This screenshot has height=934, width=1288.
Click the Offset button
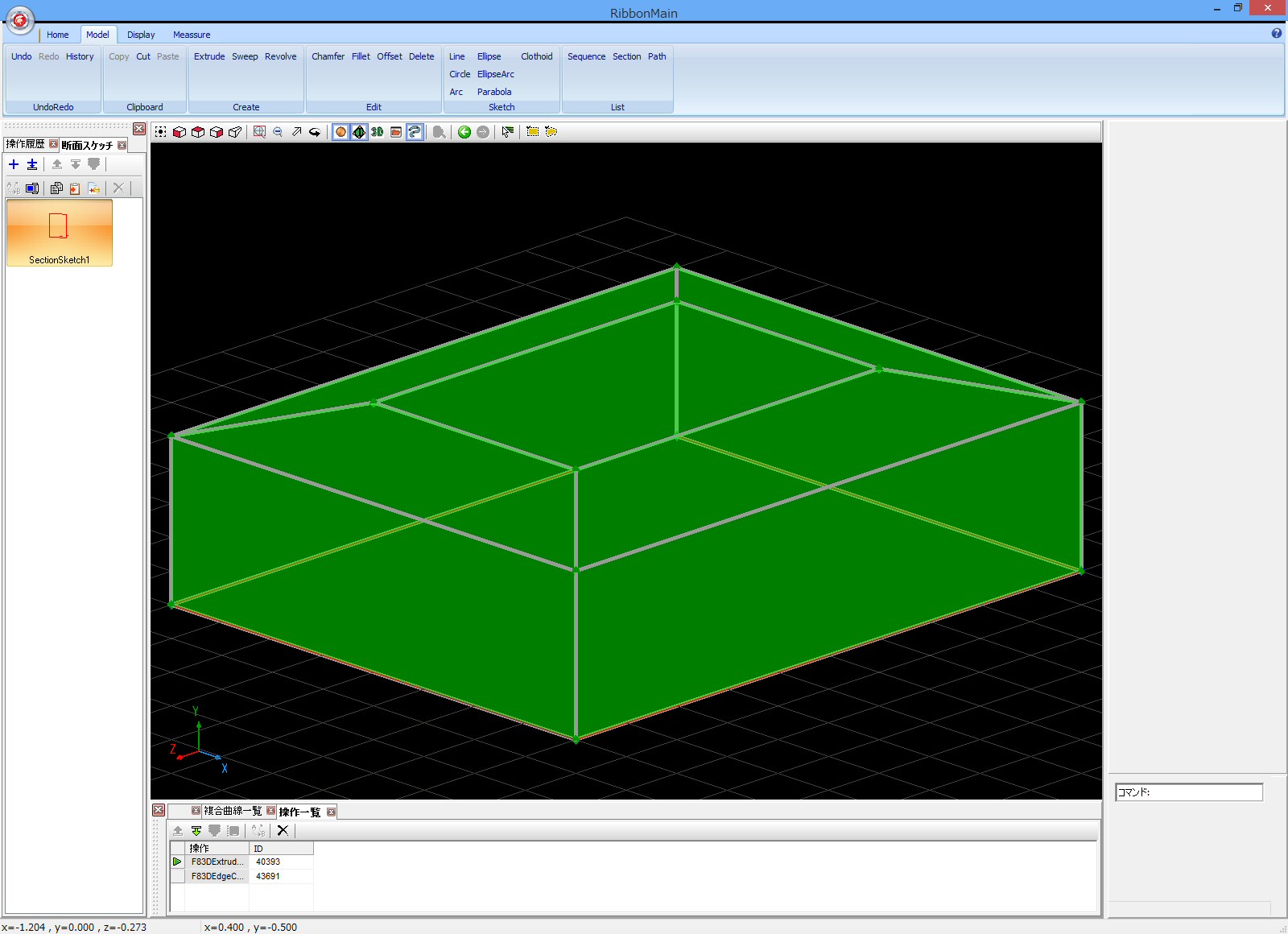tap(390, 56)
